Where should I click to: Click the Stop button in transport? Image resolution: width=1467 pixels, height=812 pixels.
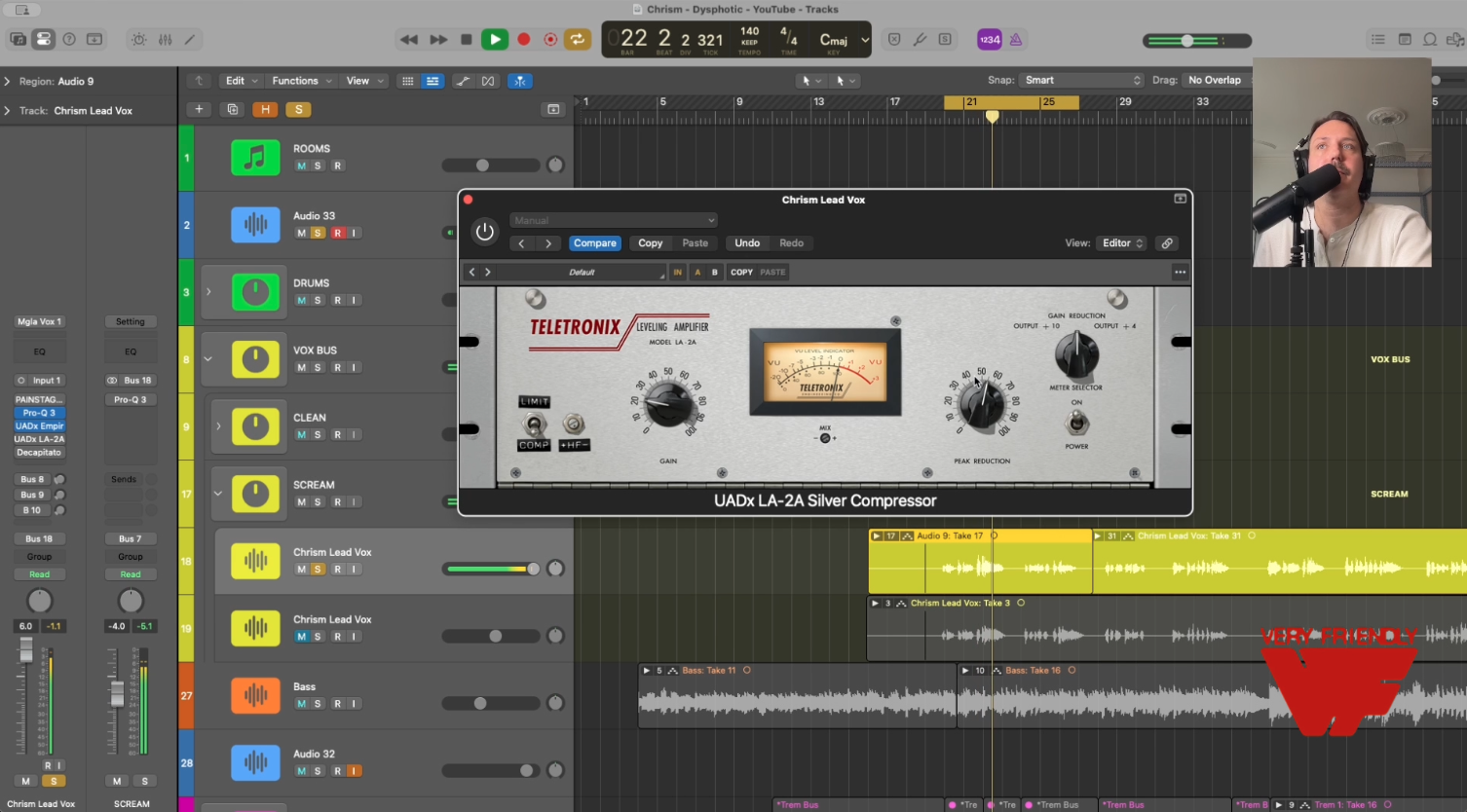tap(467, 40)
